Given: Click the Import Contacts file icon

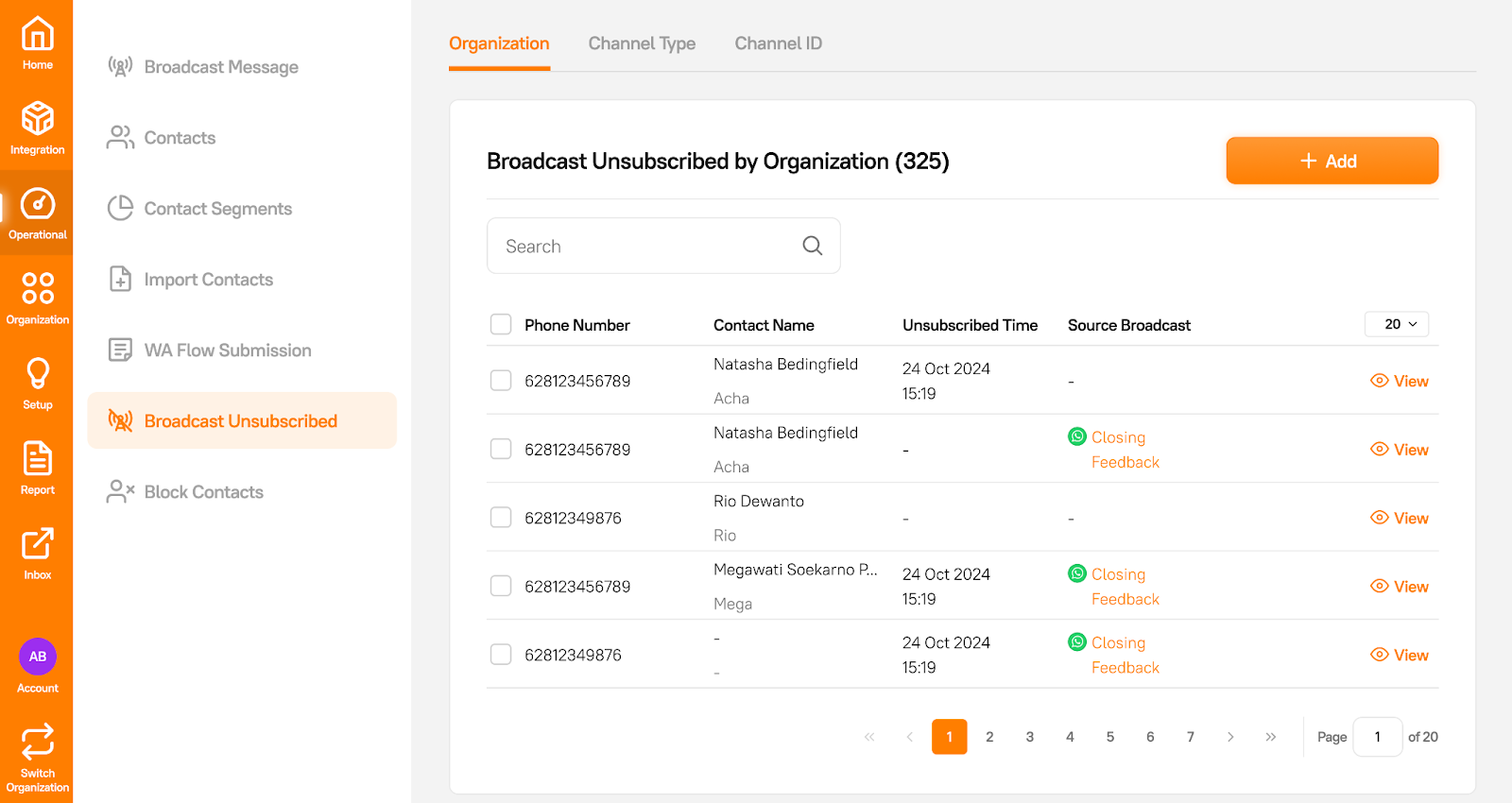Looking at the screenshot, I should (120, 279).
